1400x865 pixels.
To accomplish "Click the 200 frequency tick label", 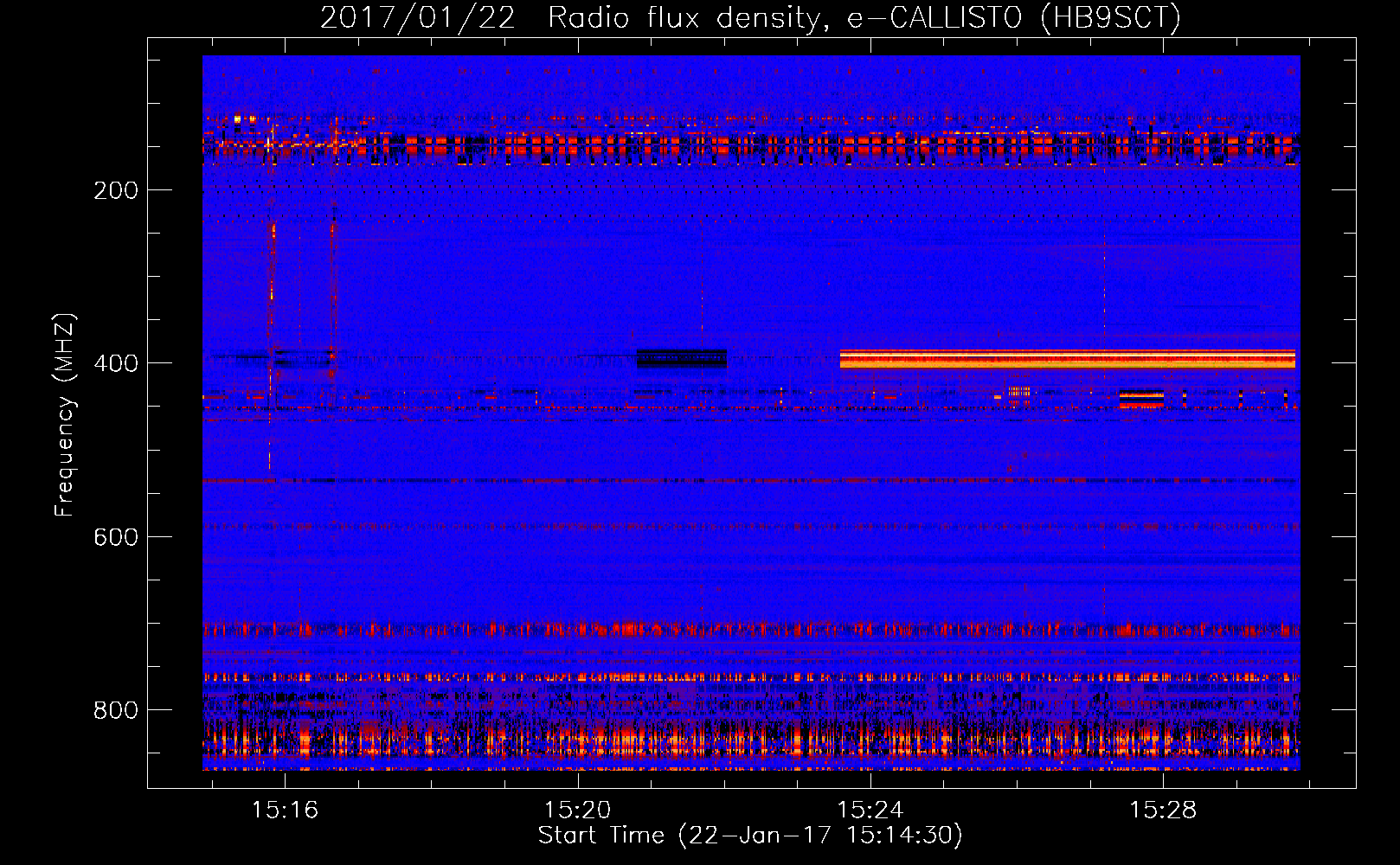I will (x=116, y=190).
